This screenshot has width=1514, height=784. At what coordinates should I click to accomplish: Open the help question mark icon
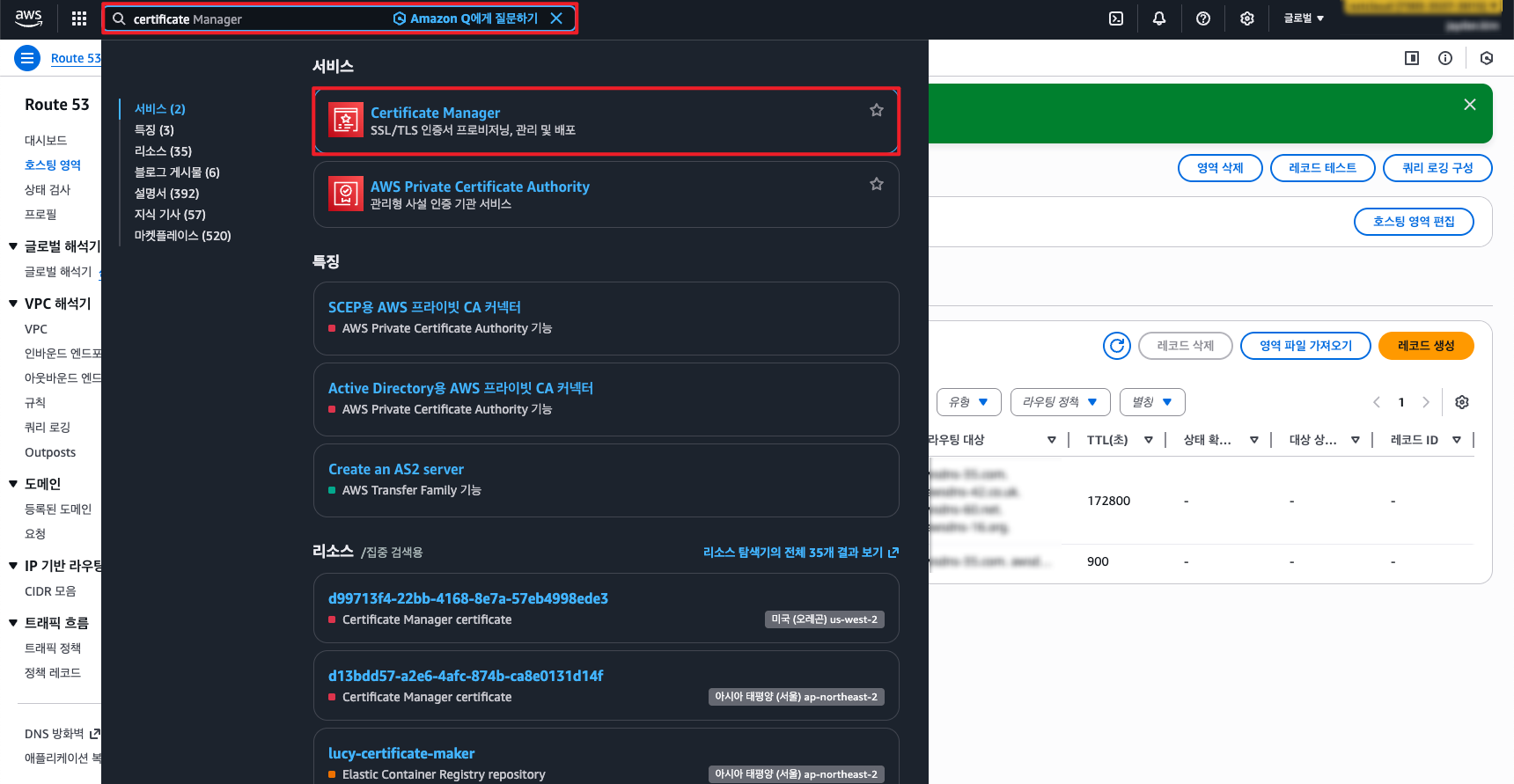click(1203, 18)
